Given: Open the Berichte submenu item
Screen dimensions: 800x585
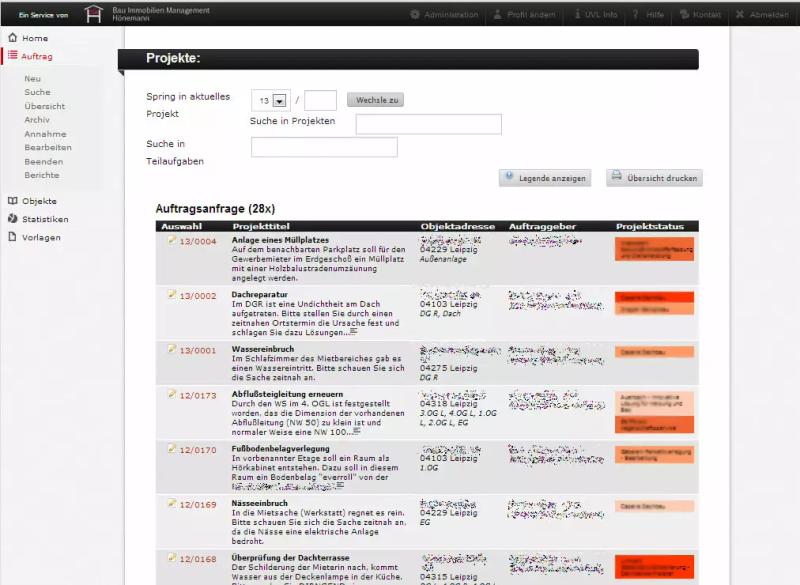Looking at the screenshot, I should click(42, 175).
